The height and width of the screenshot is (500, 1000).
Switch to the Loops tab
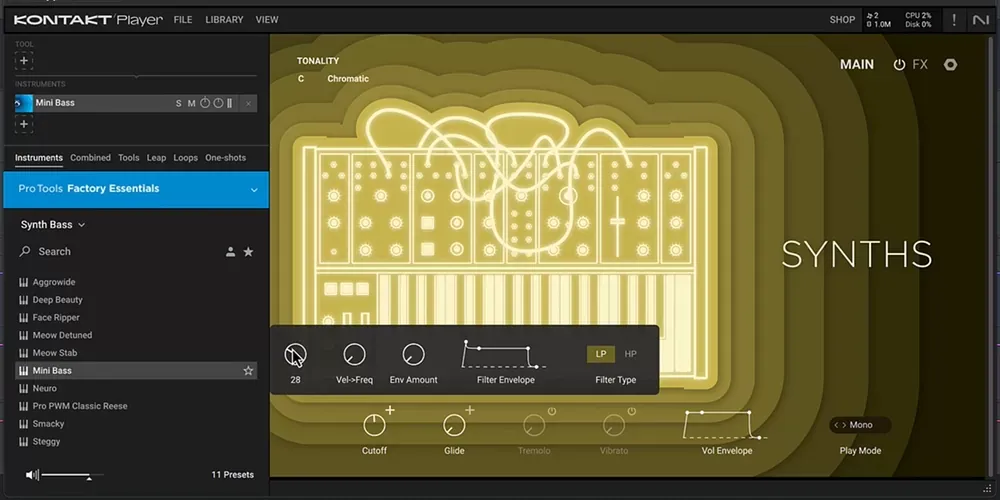point(186,158)
